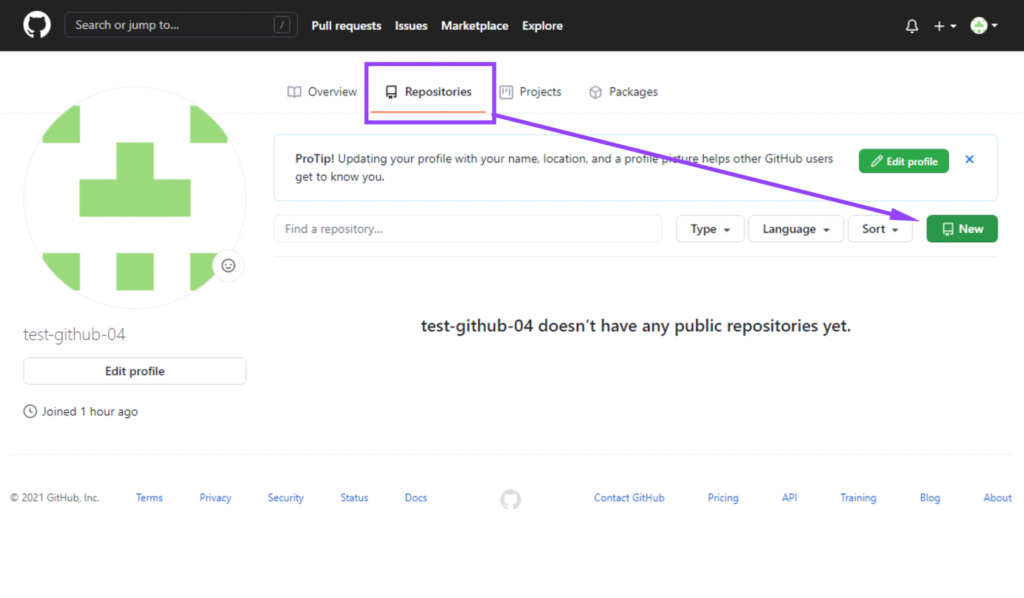
Task: Open the plus create-new menu
Action: [x=944, y=26]
